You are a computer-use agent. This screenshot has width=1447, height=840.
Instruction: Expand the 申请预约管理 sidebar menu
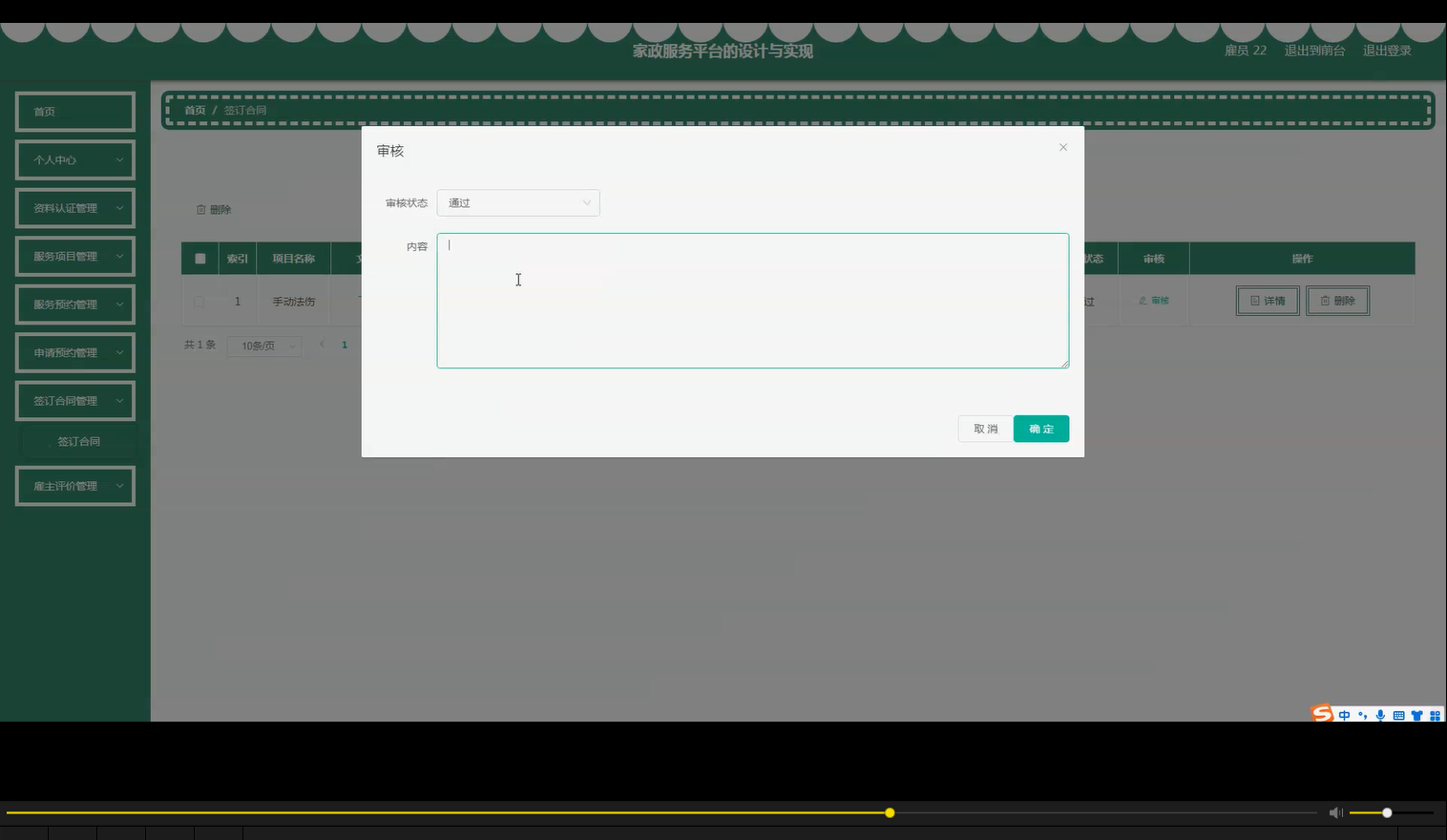click(x=75, y=352)
